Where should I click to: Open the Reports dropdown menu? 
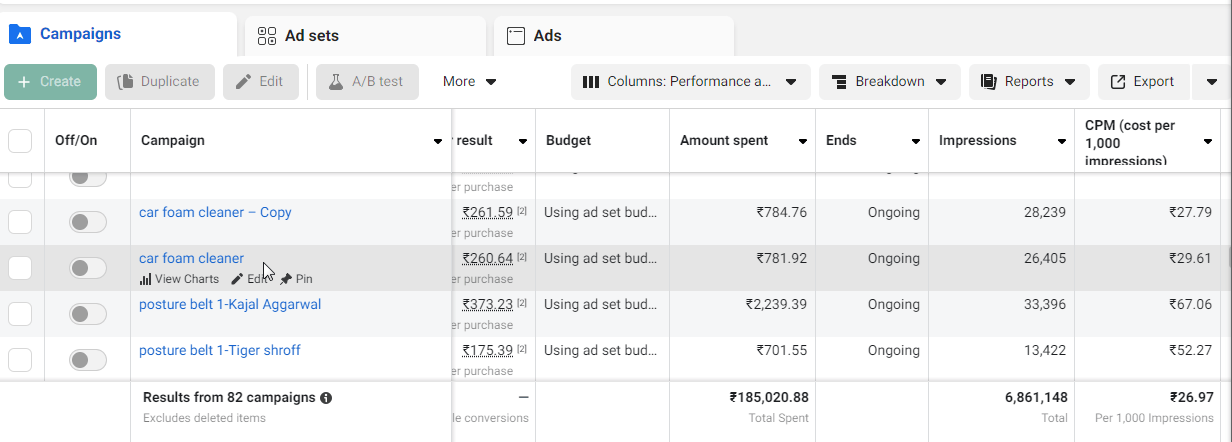(1028, 82)
